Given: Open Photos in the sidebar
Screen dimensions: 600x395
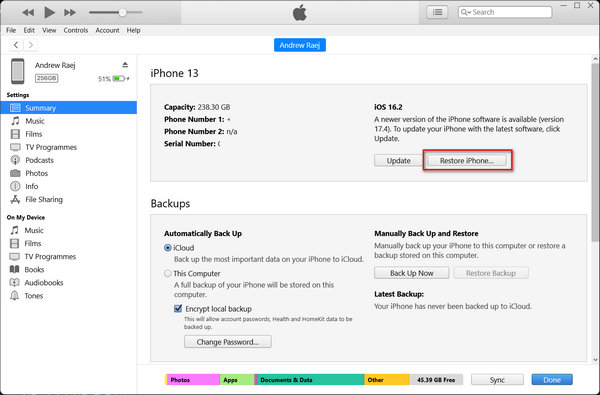Looking at the screenshot, I should (x=68, y=173).
